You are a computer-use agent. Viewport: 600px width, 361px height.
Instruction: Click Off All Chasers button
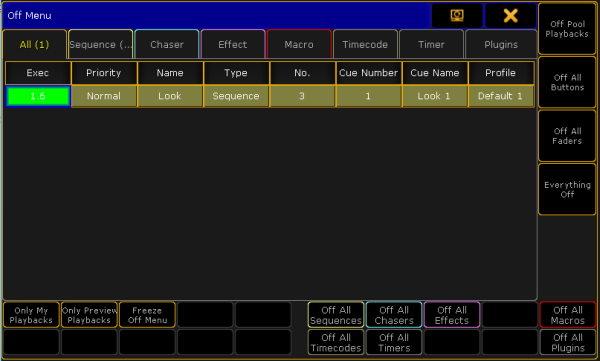(394, 315)
